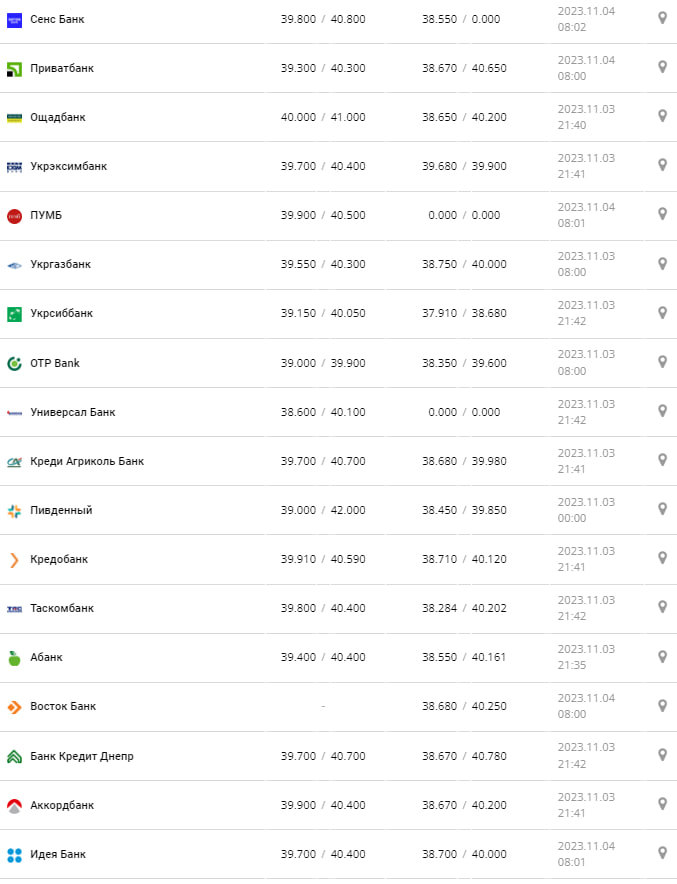677x884 pixels.
Task: Click location marker for Аккордбанк
Action: coord(662,804)
